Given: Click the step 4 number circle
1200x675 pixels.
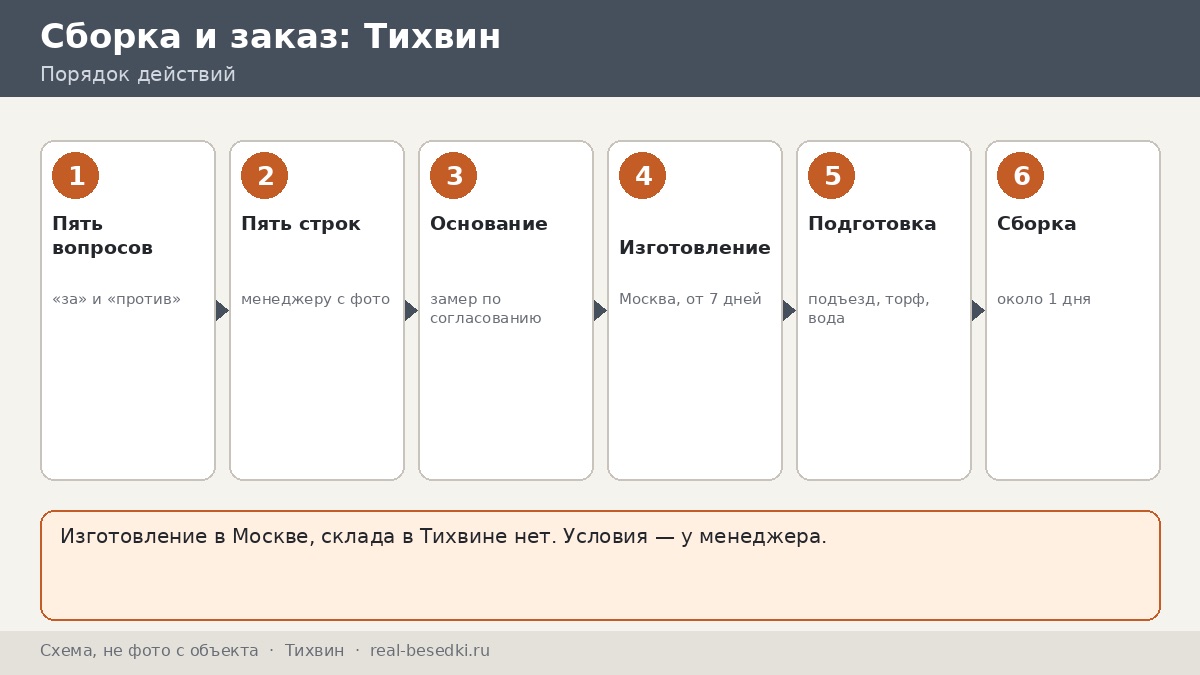Looking at the screenshot, I should [x=642, y=176].
